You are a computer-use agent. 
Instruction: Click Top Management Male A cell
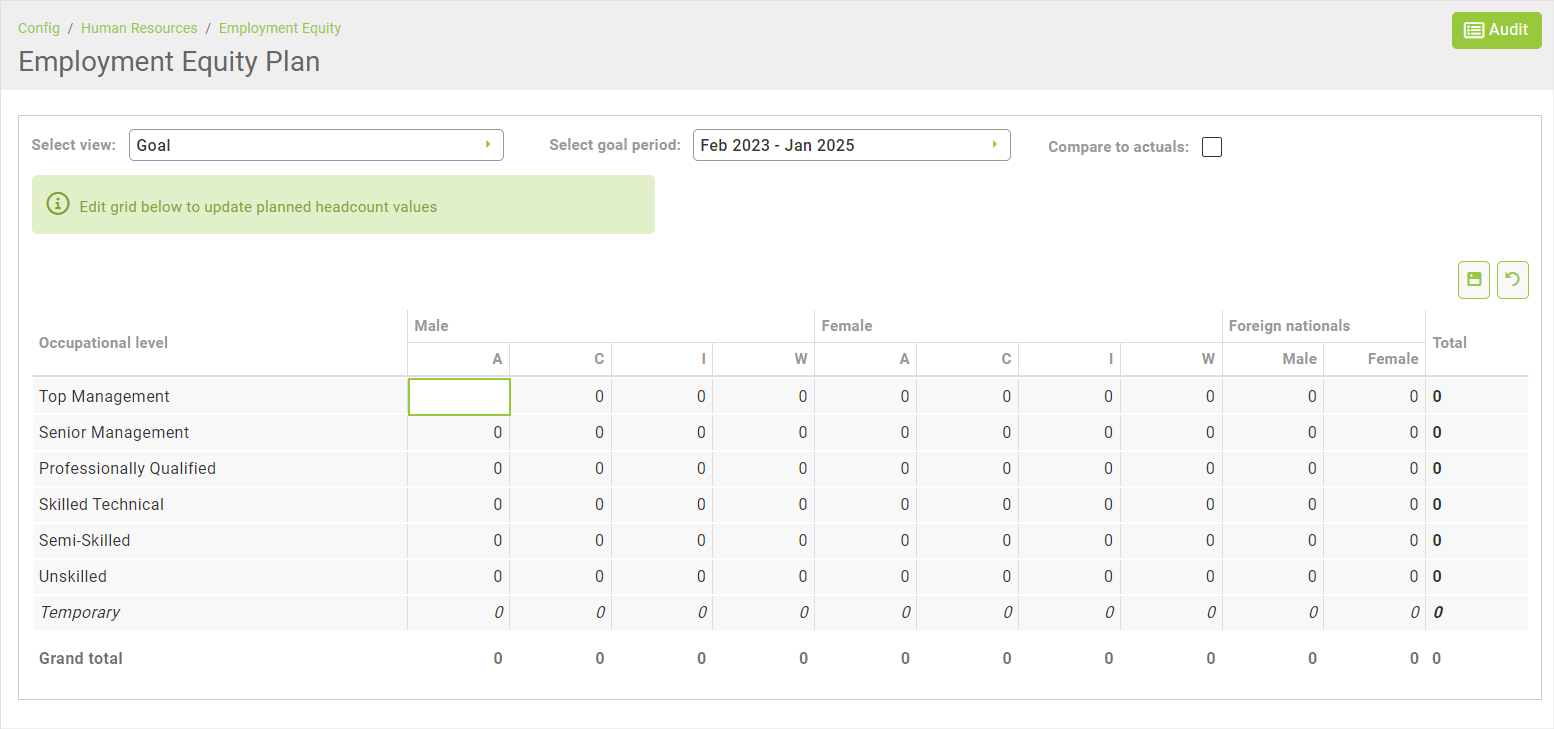pyautogui.click(x=459, y=397)
